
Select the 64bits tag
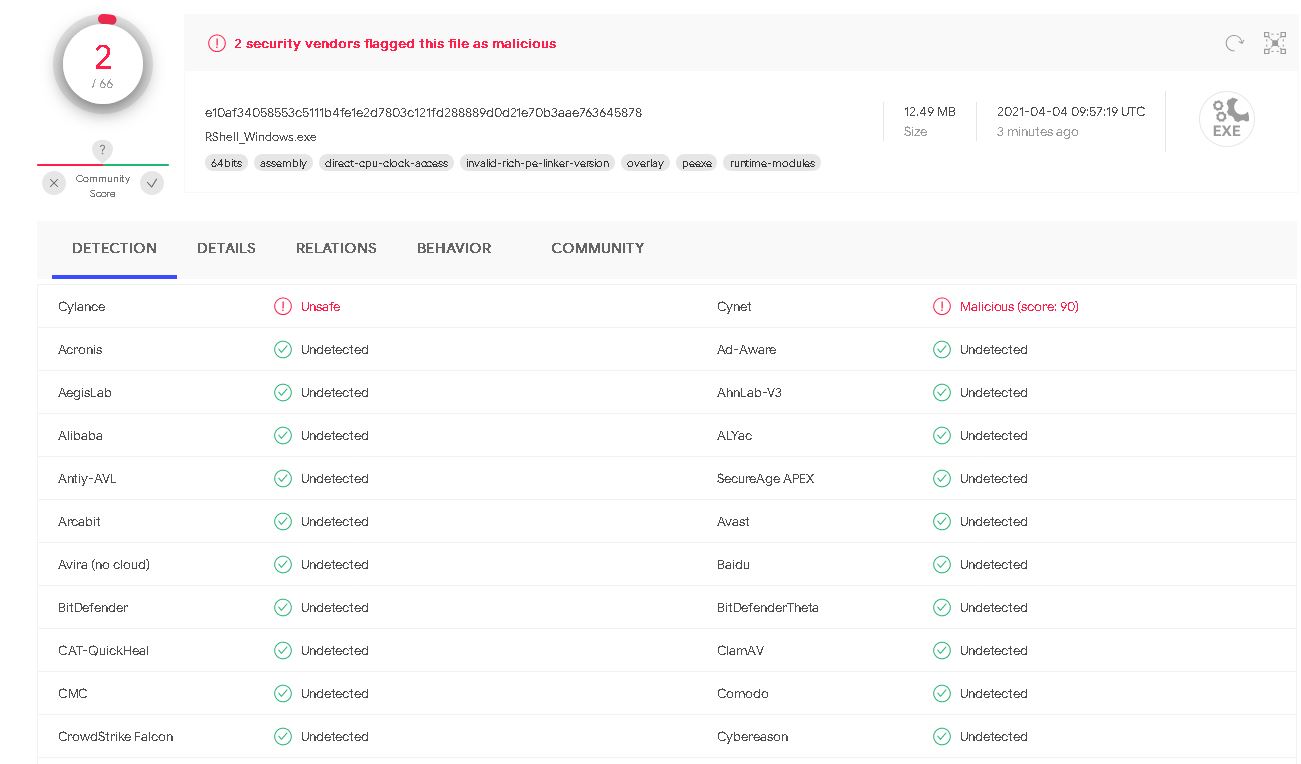227,163
